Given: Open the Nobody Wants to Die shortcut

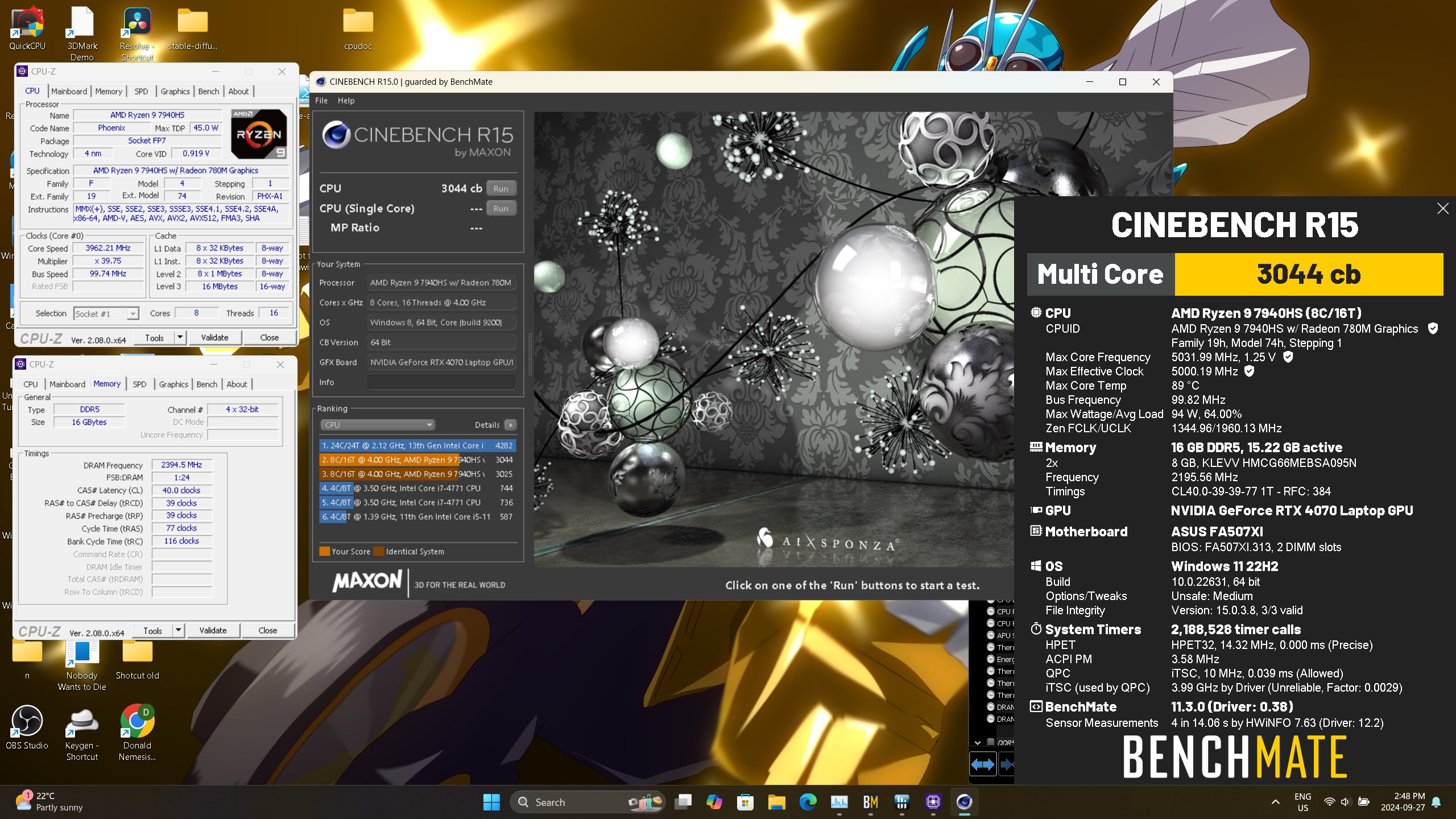Looking at the screenshot, I should click(x=82, y=665).
